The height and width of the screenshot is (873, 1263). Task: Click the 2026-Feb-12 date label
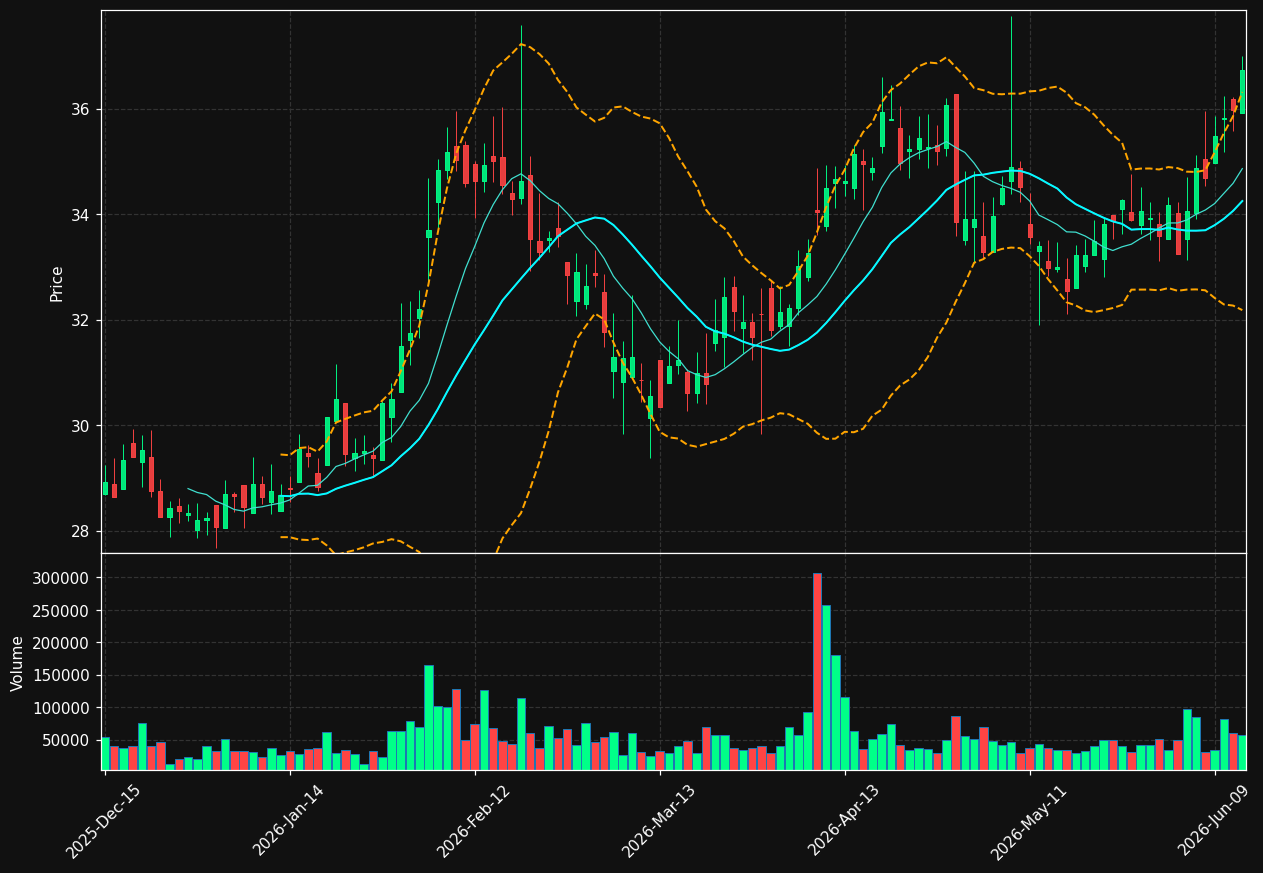473,821
